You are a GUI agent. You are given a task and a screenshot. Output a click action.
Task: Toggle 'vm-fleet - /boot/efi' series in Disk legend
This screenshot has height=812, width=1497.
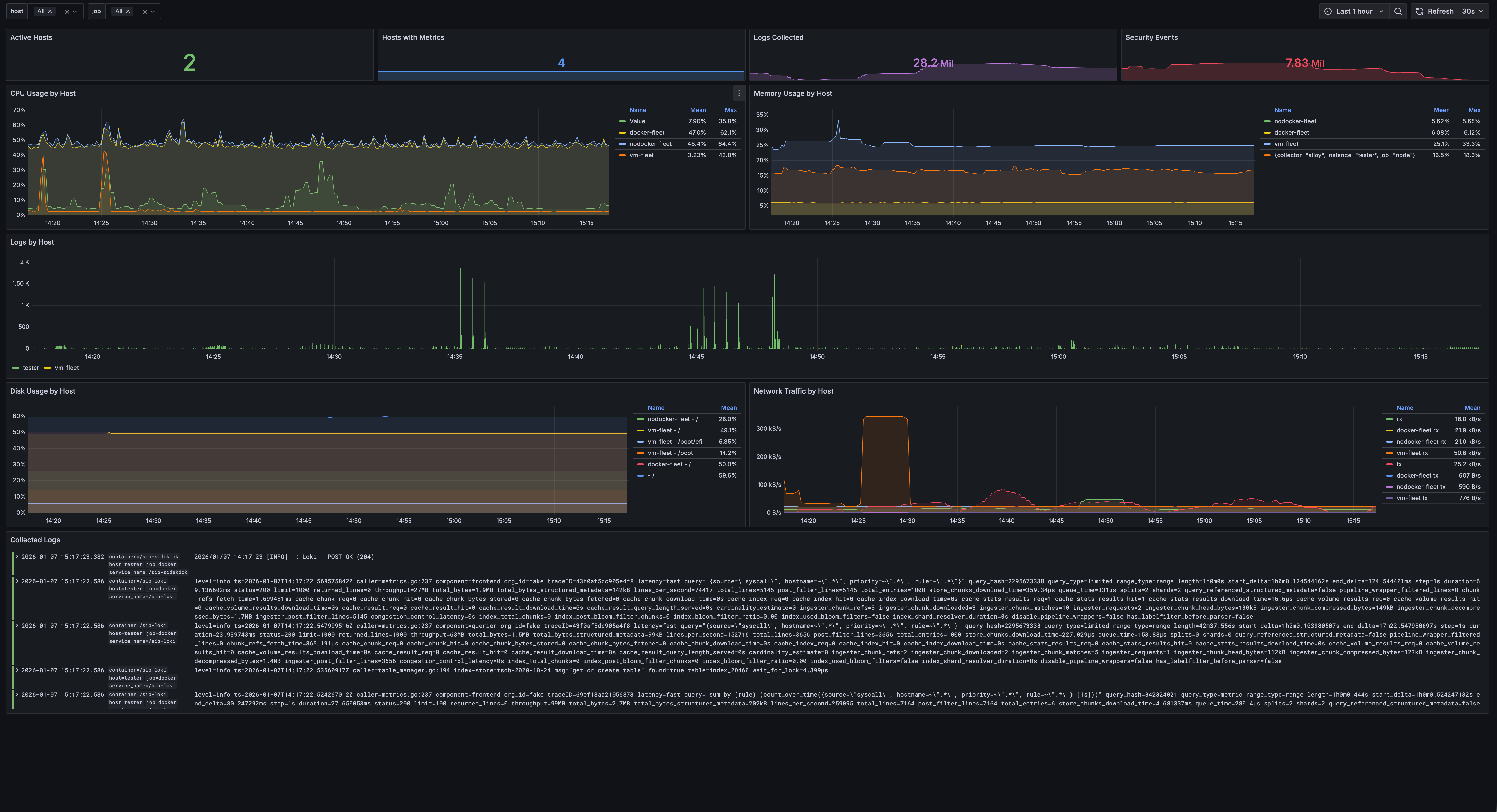coord(675,442)
